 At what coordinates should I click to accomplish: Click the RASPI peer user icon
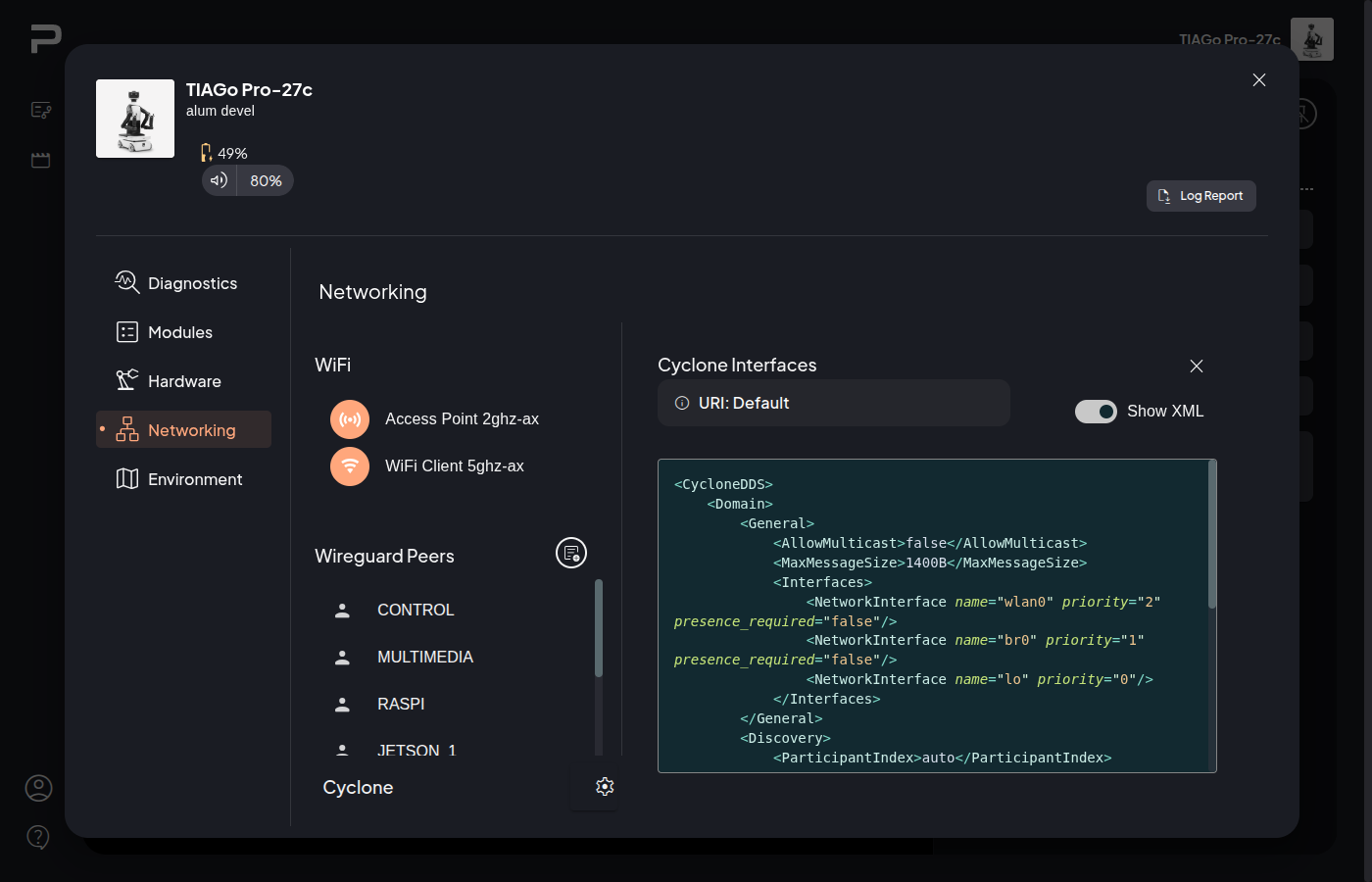[x=342, y=704]
